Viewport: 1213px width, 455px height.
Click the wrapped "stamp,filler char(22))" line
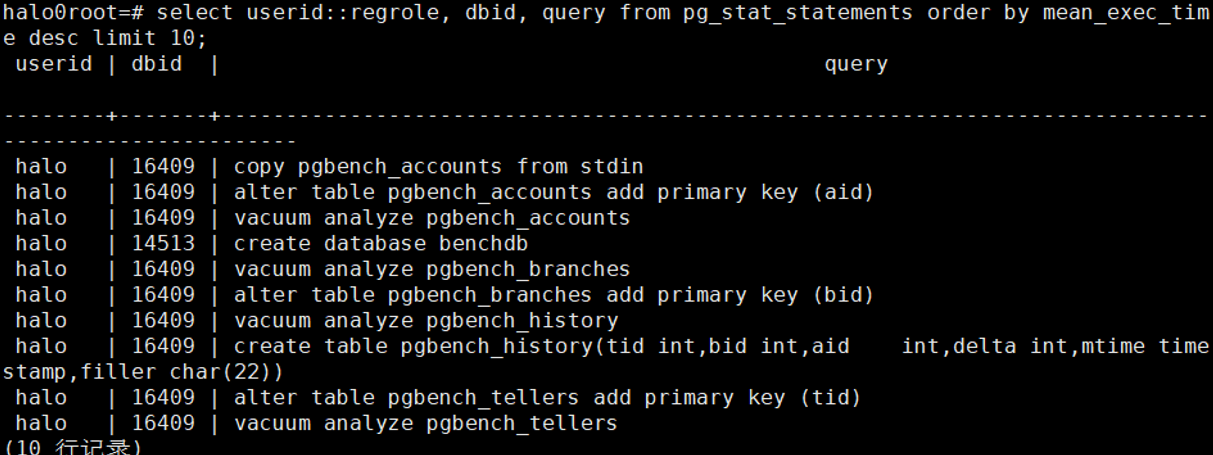143,372
